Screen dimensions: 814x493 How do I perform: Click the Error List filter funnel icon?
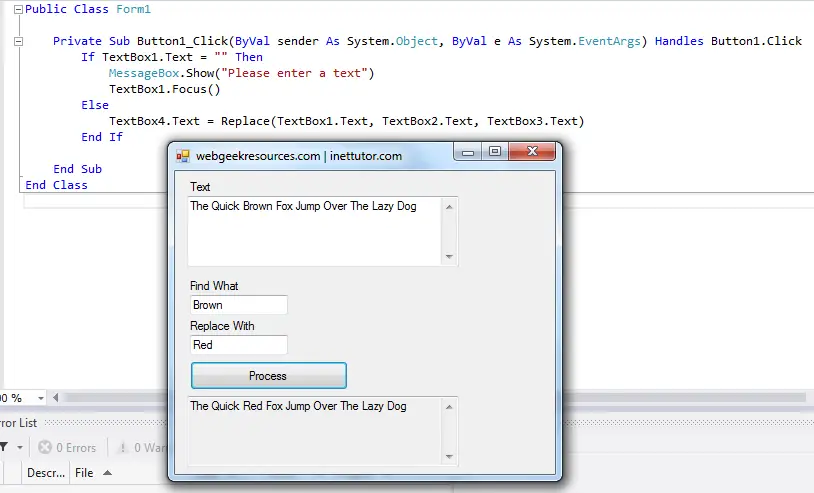coord(3,448)
